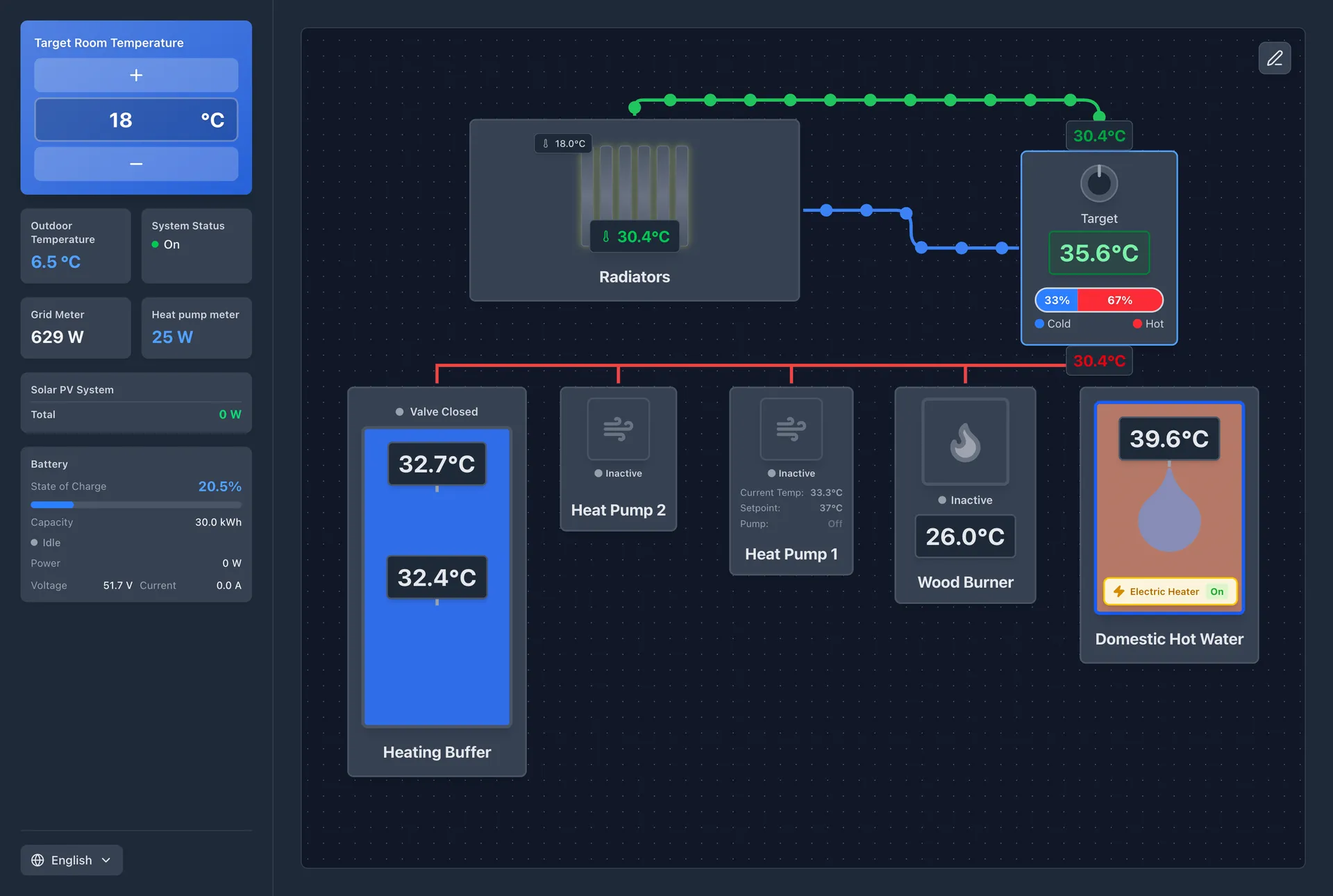Image resolution: width=1333 pixels, height=896 pixels.
Task: Click the 32.4°C lower buffer temperature
Action: [x=437, y=577]
